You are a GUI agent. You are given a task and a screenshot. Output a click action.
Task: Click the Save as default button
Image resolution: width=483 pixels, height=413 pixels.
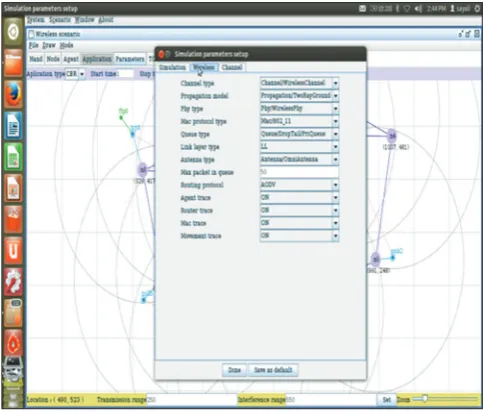273,370
